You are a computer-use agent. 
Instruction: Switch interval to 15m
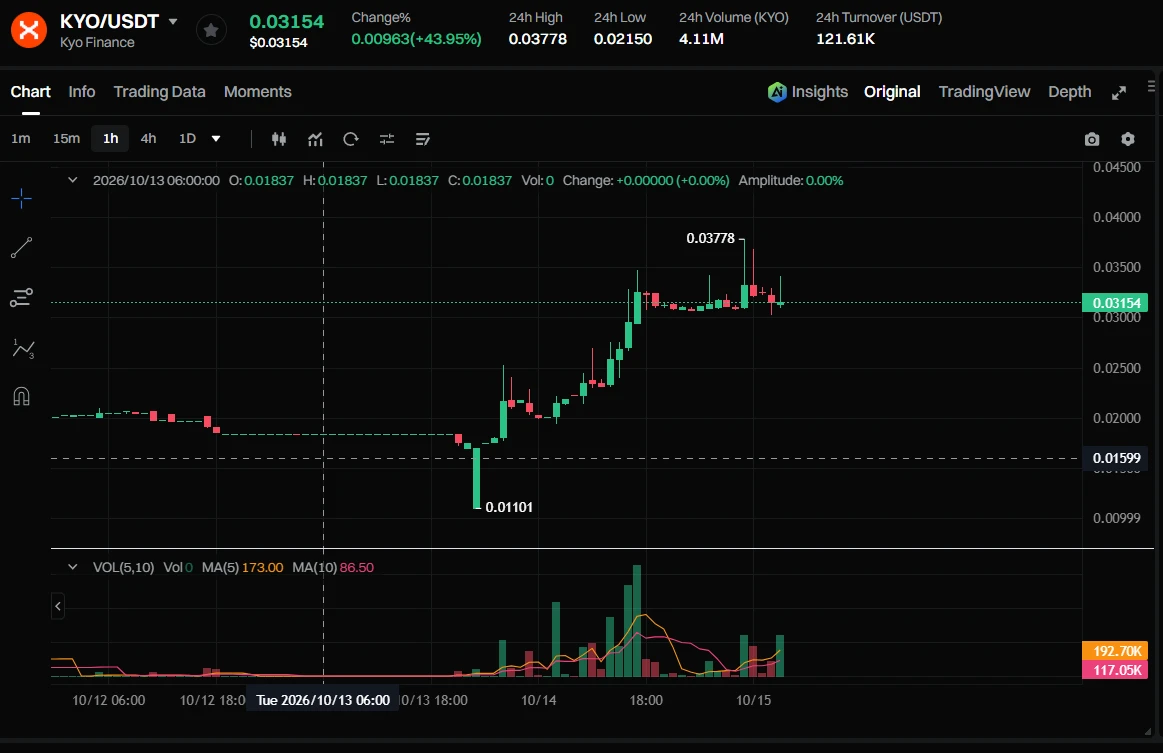coord(66,139)
